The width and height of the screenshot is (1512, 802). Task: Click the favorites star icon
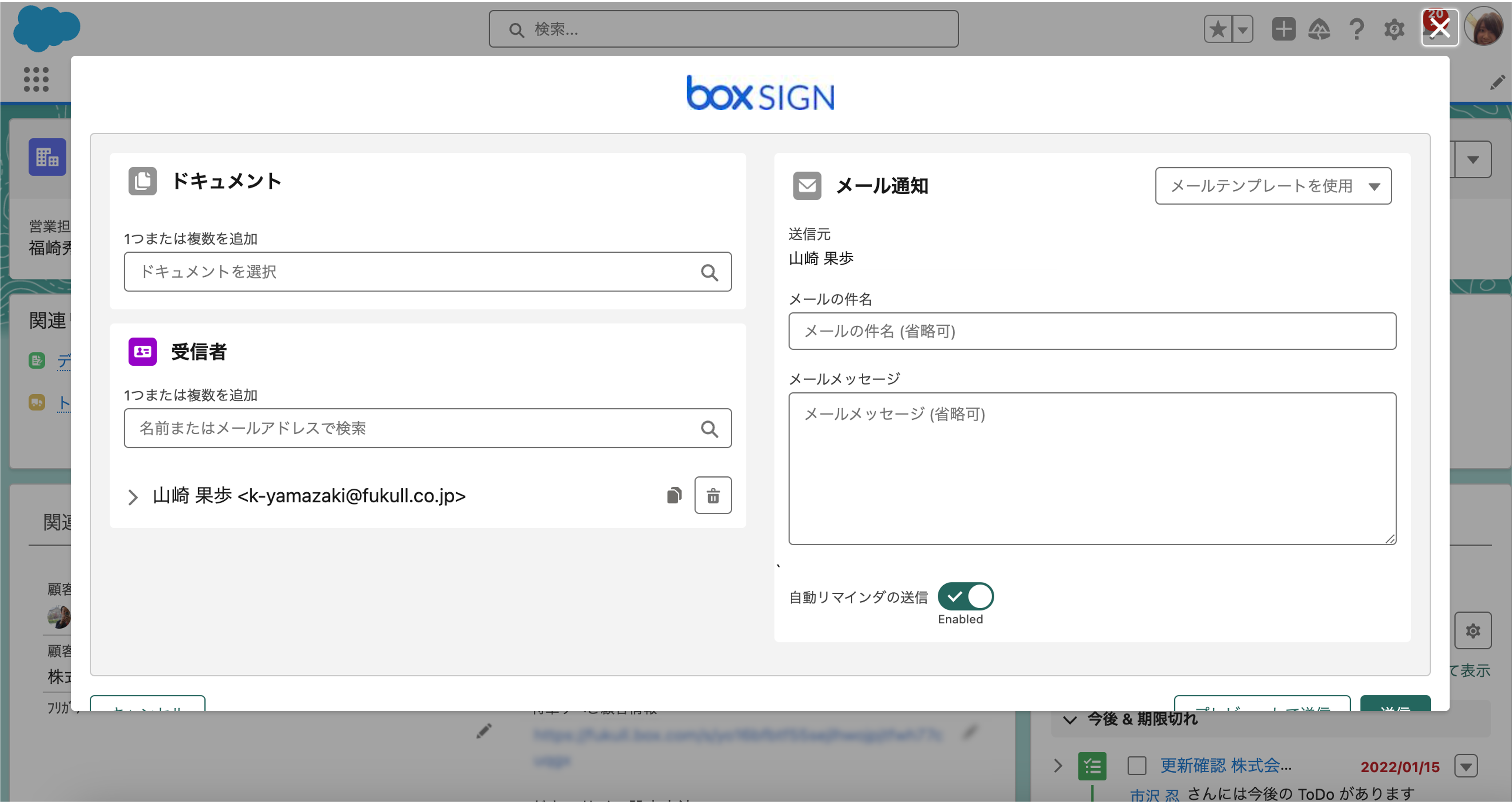1218,29
